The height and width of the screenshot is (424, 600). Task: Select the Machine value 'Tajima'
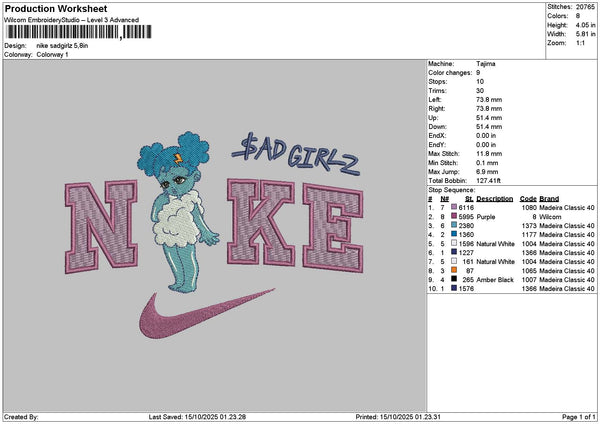coord(486,64)
